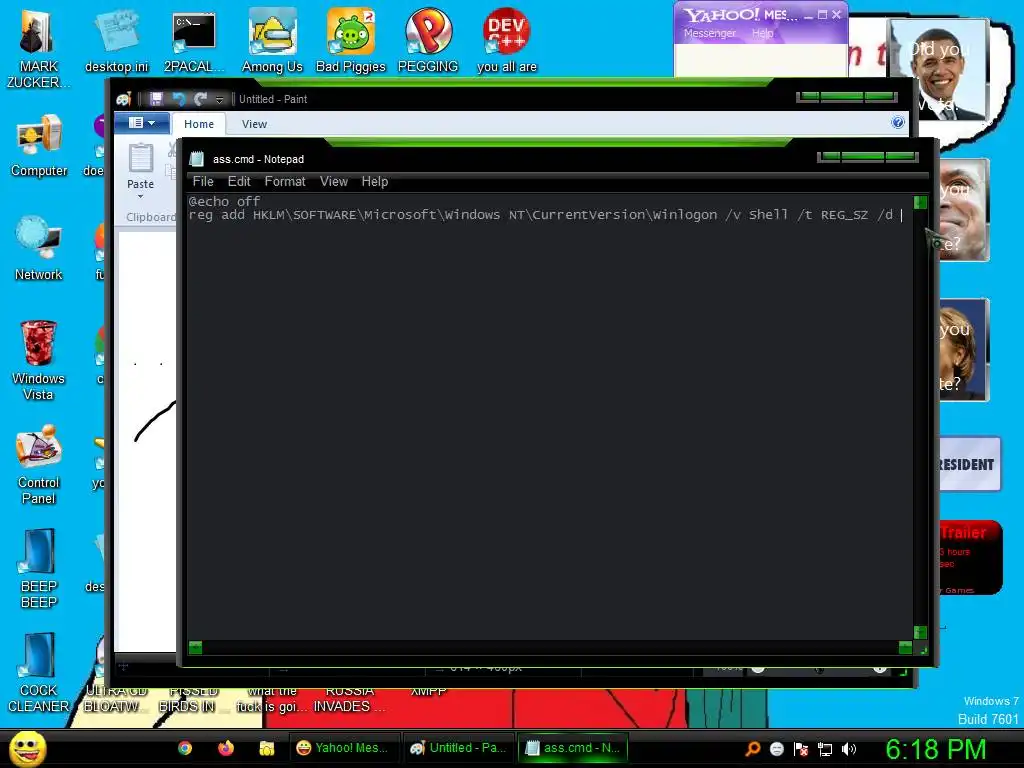Image resolution: width=1024 pixels, height=768 pixels.
Task: Click the Save icon in Paint's quick access toolbar
Action: coord(155,99)
